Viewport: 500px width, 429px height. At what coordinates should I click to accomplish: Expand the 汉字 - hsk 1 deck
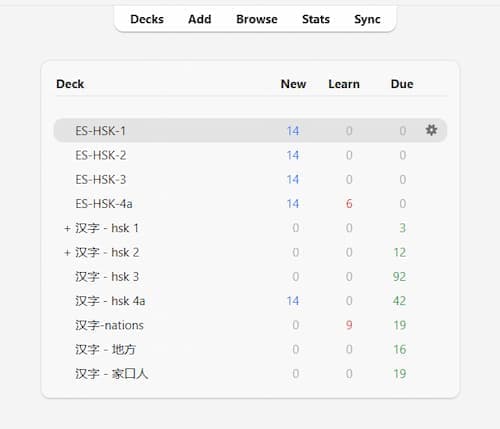tap(67, 228)
